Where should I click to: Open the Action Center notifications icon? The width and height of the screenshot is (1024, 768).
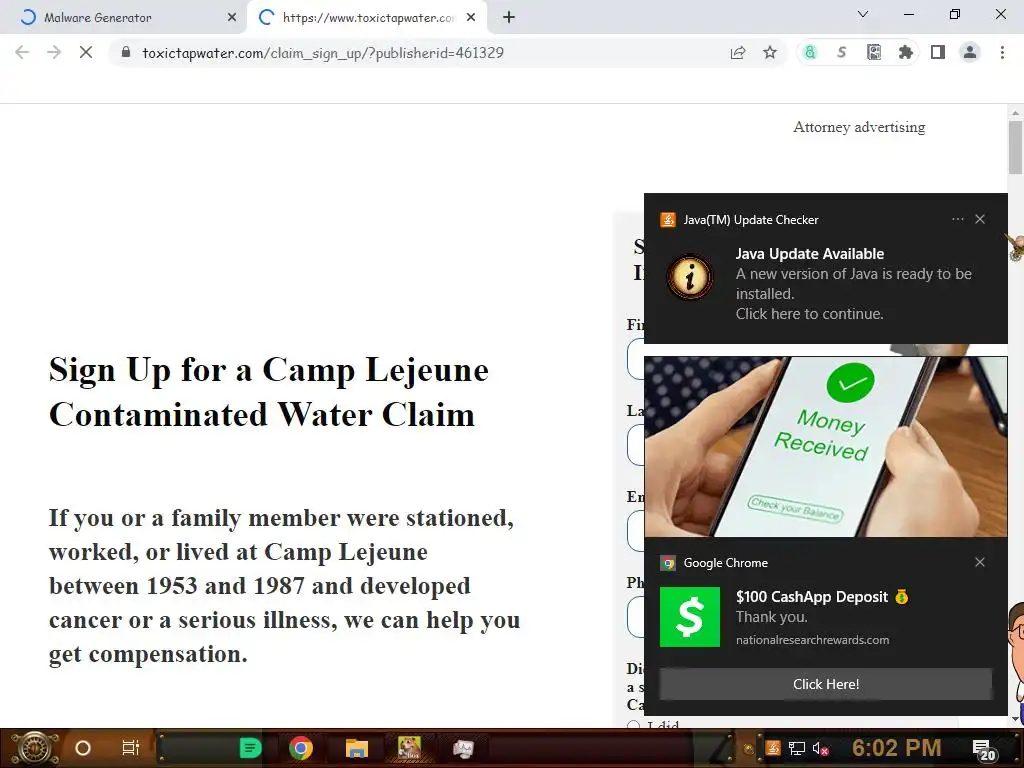click(984, 750)
